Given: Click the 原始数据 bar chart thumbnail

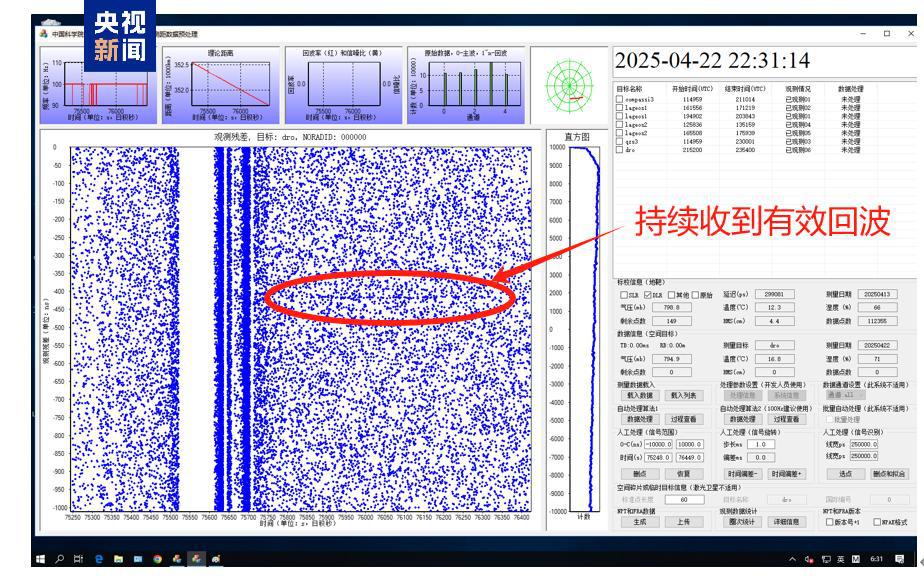Looking at the screenshot, I should (466, 85).
